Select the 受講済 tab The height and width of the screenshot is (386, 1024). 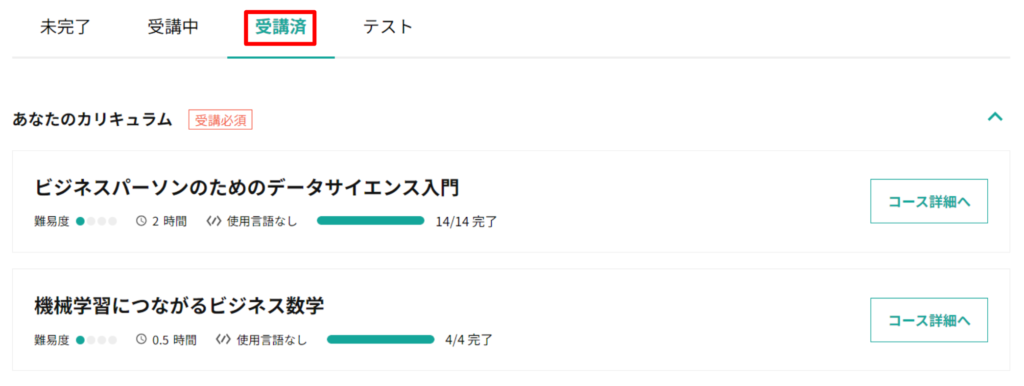point(281,27)
